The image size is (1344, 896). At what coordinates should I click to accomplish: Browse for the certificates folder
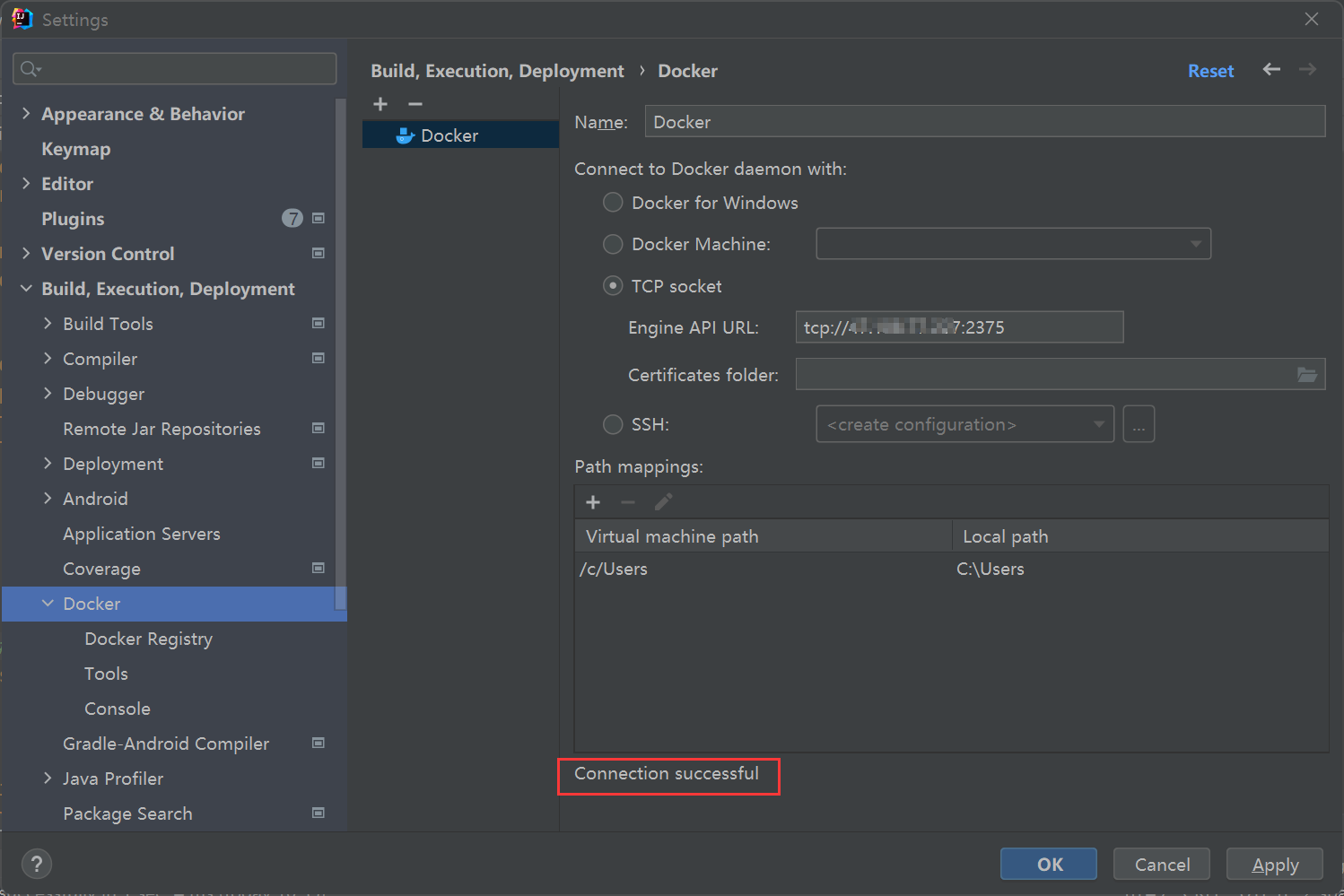(1307, 375)
